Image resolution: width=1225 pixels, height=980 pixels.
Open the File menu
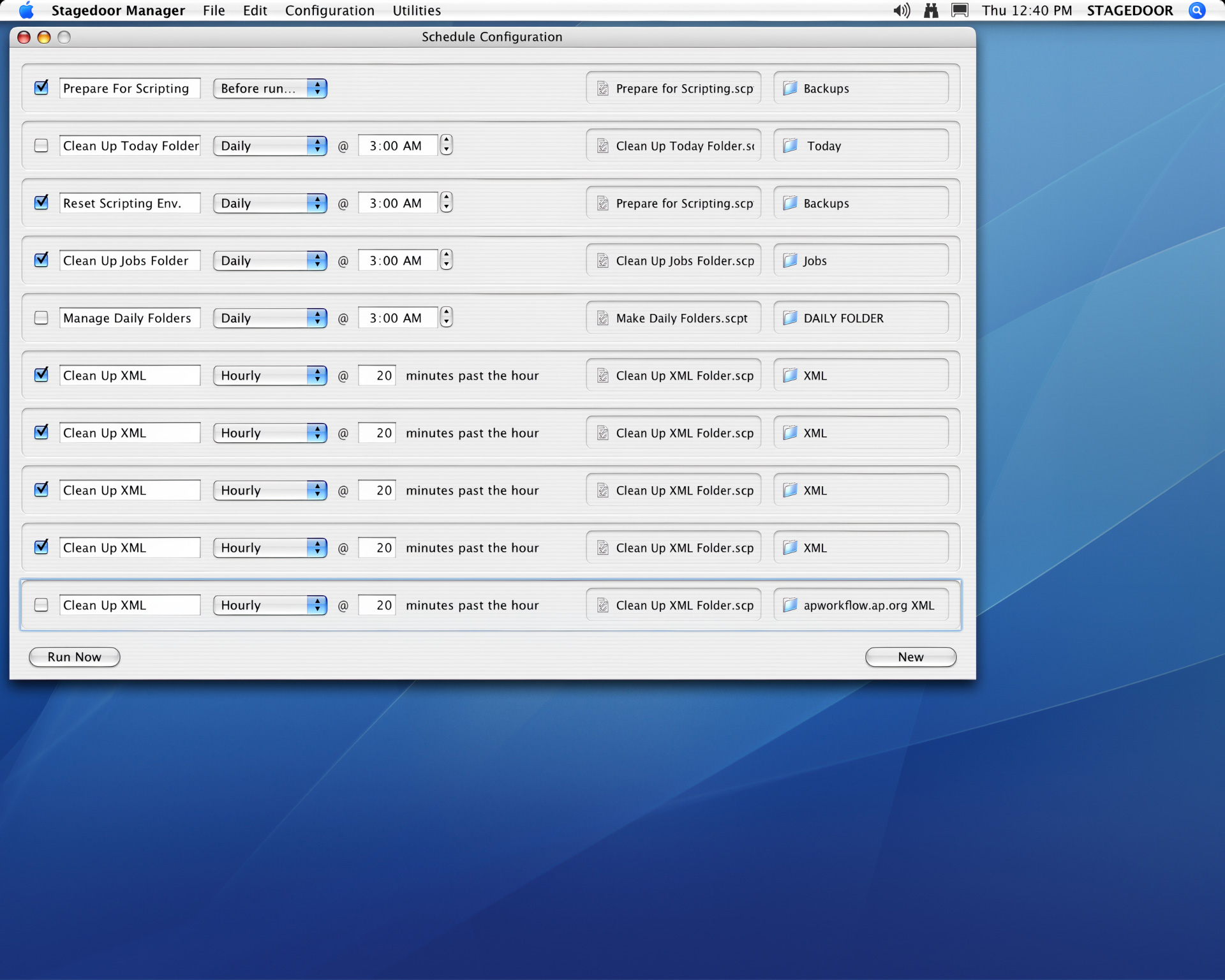(214, 10)
